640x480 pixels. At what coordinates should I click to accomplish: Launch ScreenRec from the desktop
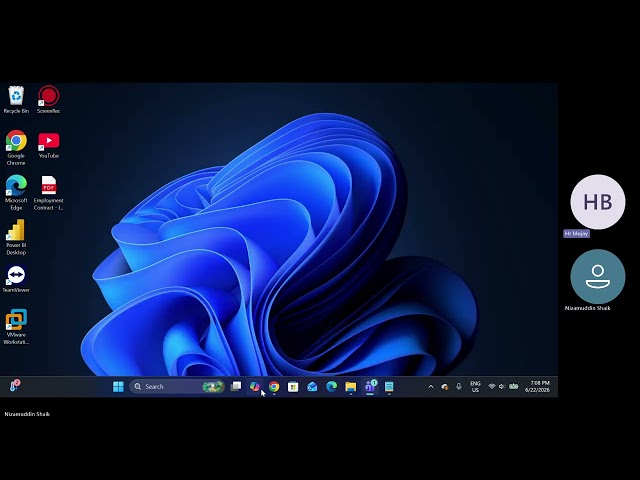[x=49, y=99]
